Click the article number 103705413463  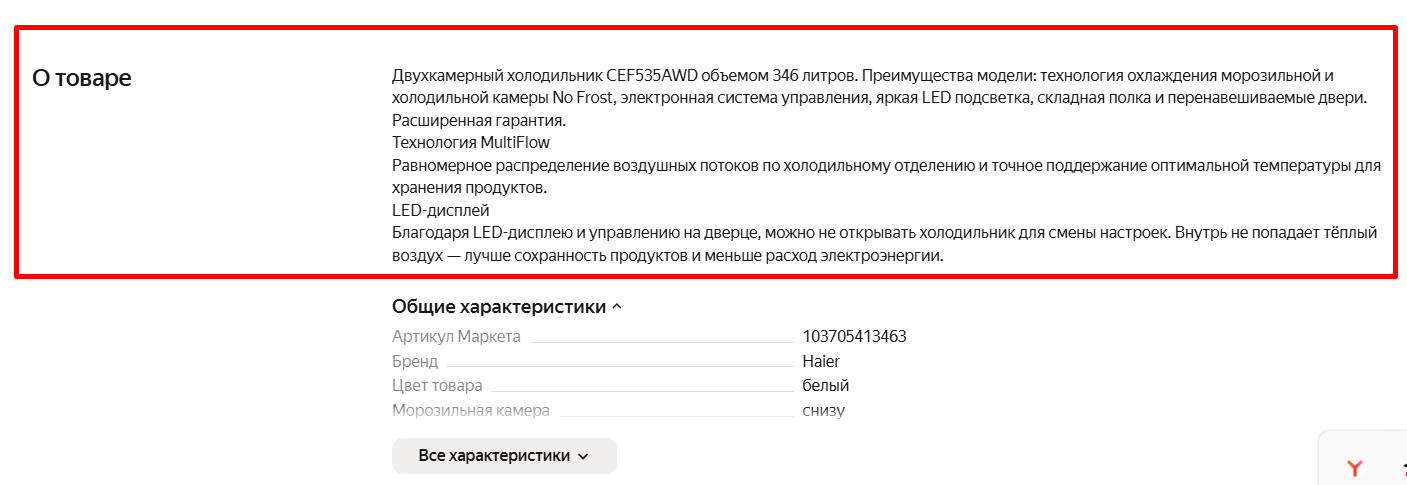click(x=854, y=336)
